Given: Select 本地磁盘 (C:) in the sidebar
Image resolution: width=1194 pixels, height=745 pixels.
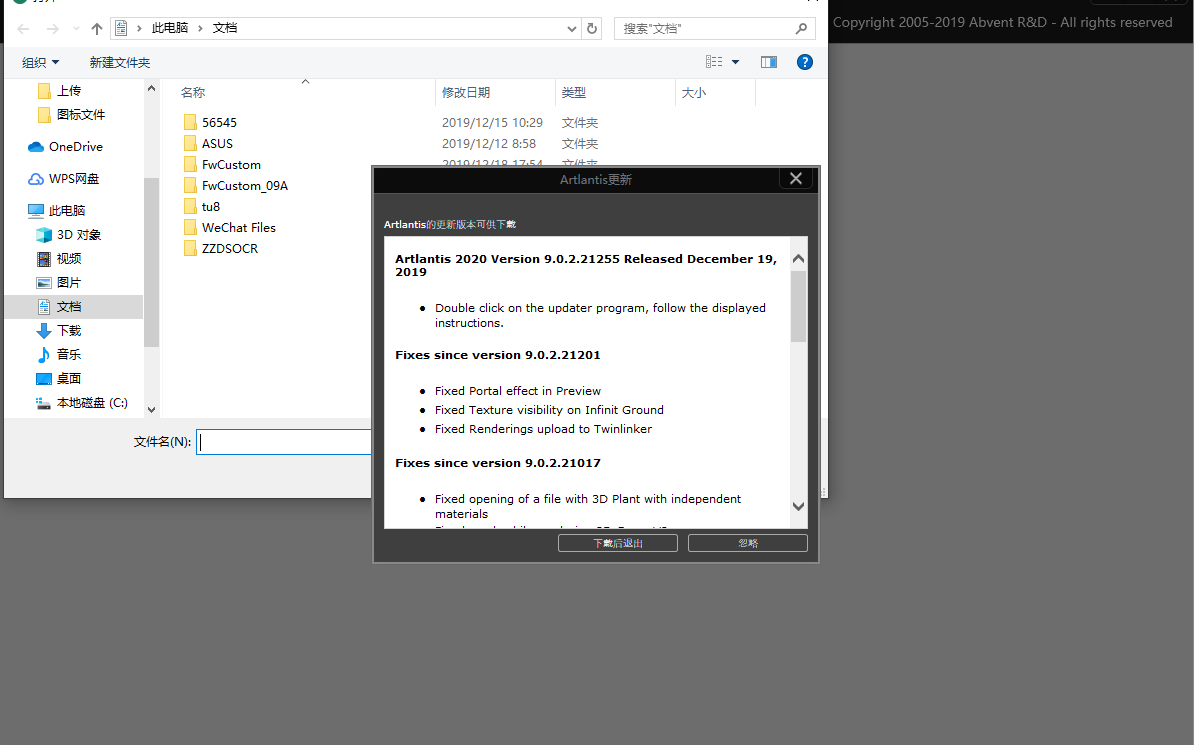Looking at the screenshot, I should coord(91,403).
